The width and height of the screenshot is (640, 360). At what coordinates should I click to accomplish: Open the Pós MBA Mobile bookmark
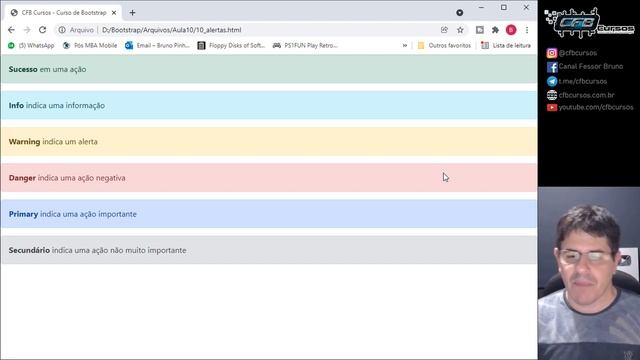pos(90,45)
